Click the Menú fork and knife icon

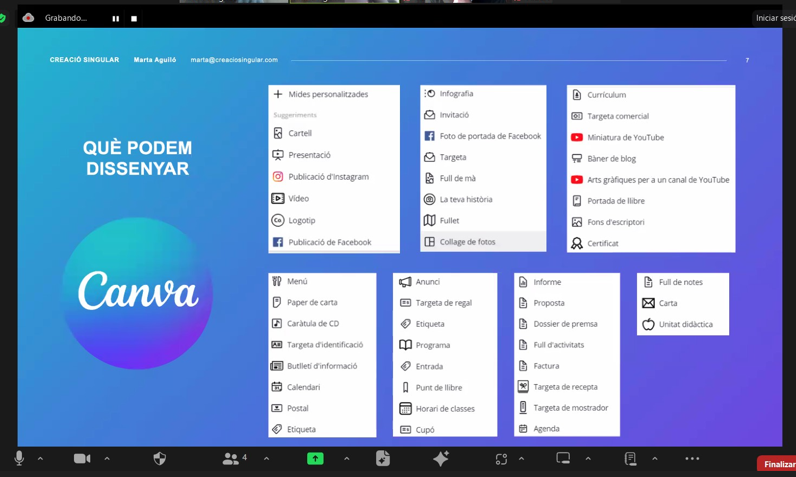(x=277, y=281)
